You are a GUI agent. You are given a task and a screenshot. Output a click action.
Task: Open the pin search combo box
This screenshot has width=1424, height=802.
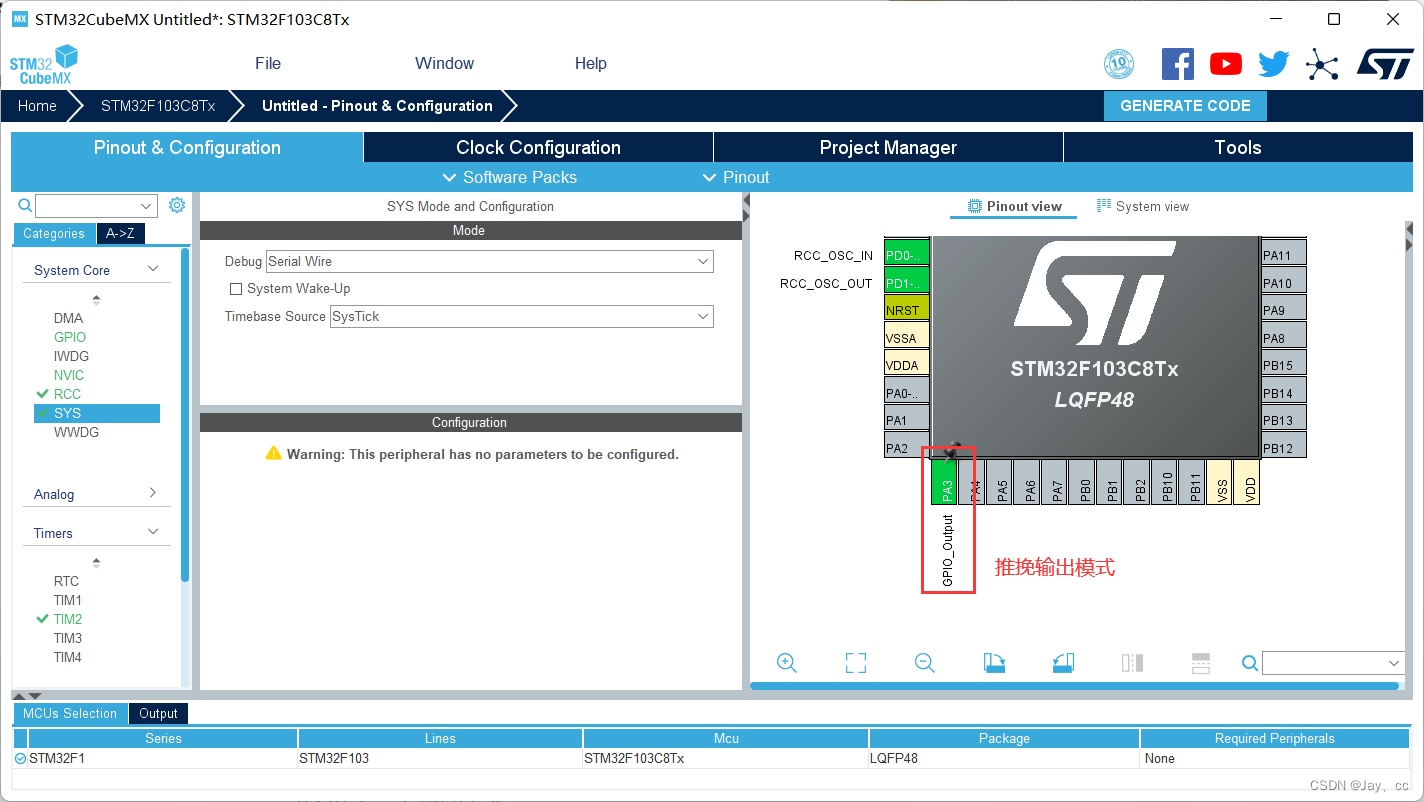click(1332, 663)
